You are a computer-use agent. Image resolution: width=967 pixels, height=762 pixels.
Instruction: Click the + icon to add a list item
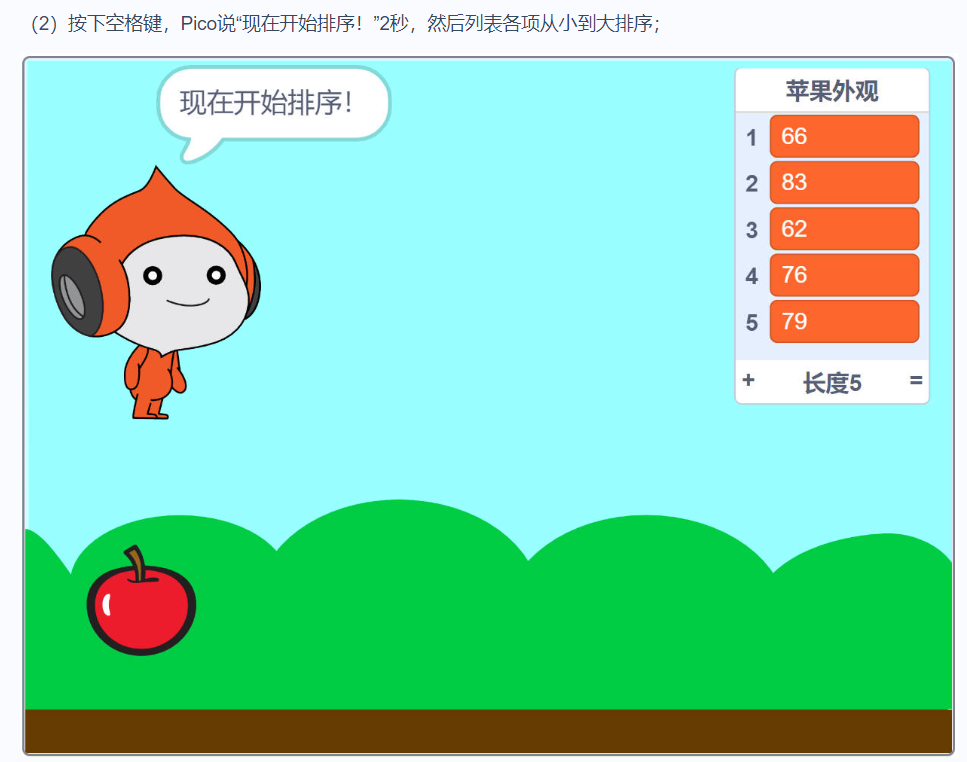tap(748, 381)
